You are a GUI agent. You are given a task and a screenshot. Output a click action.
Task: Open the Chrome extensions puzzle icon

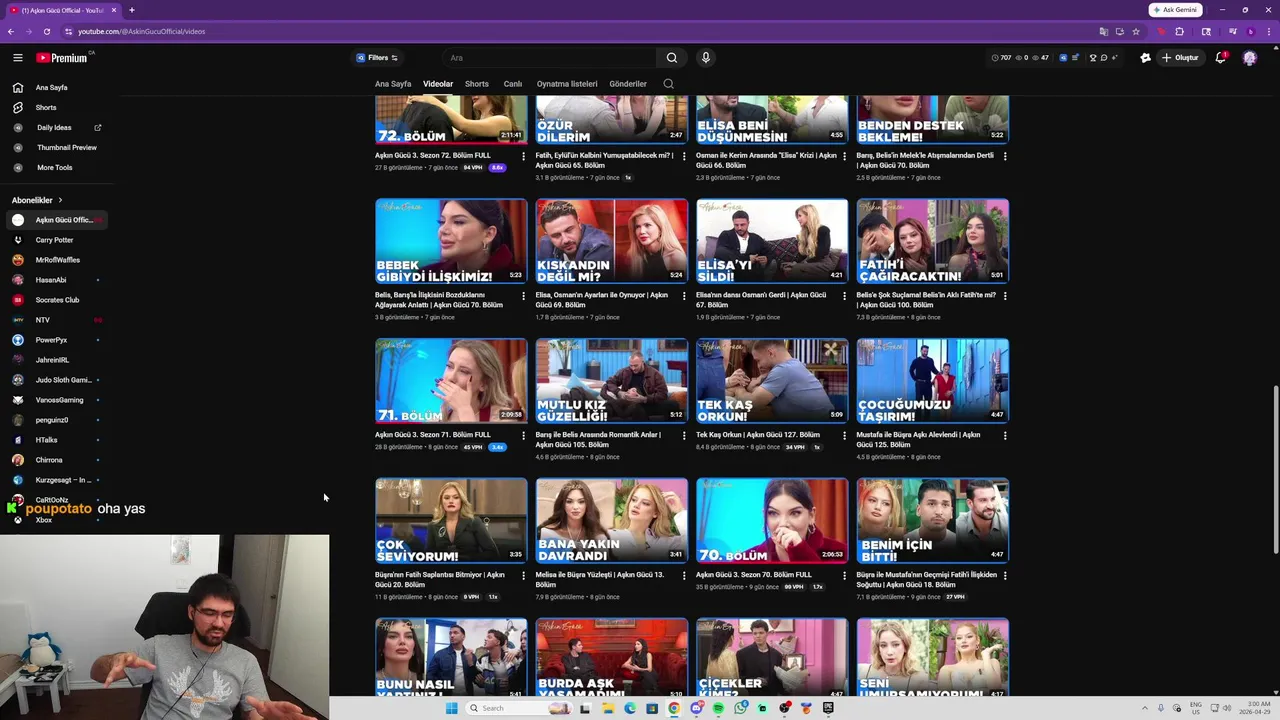click(1179, 31)
